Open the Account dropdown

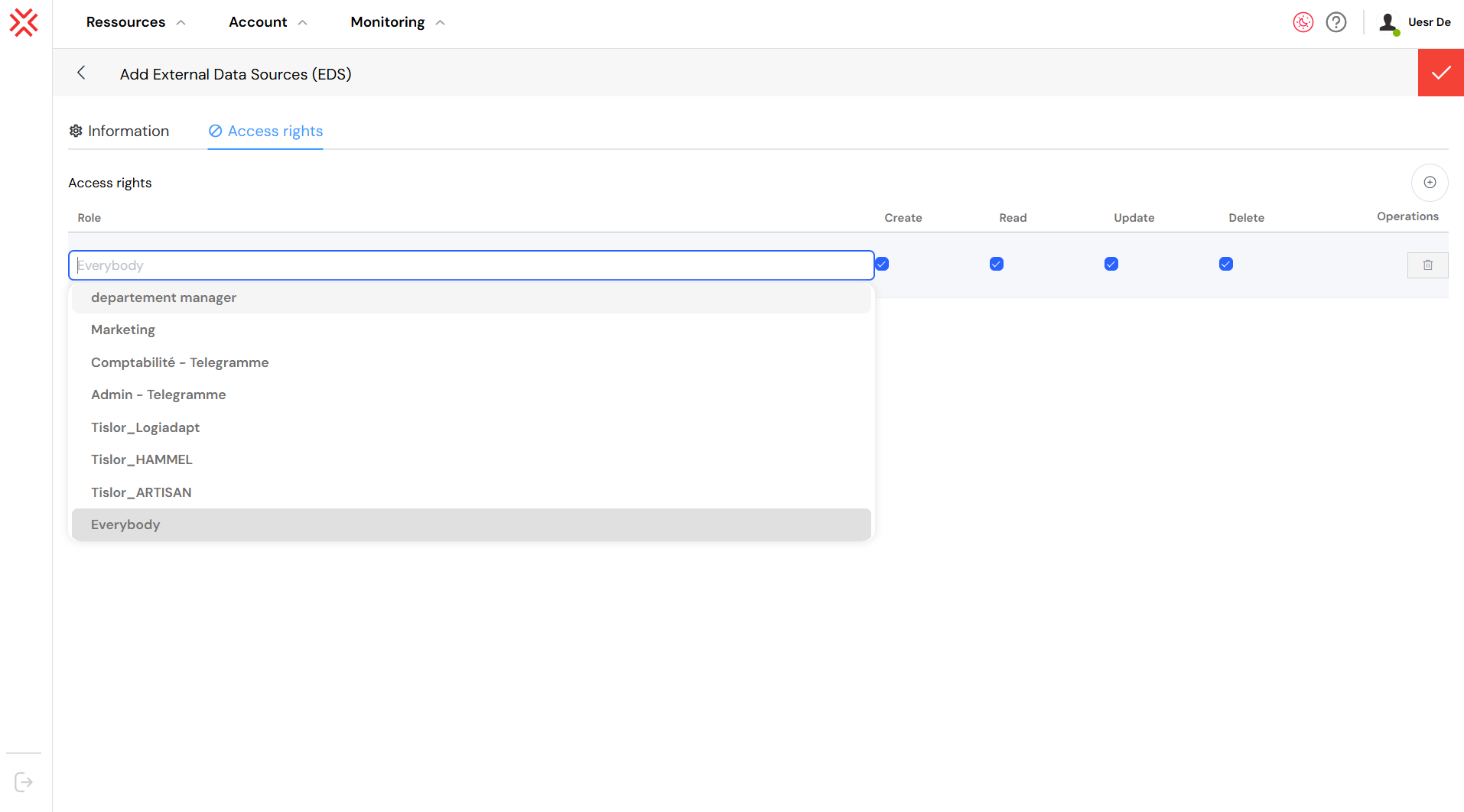pos(267,22)
